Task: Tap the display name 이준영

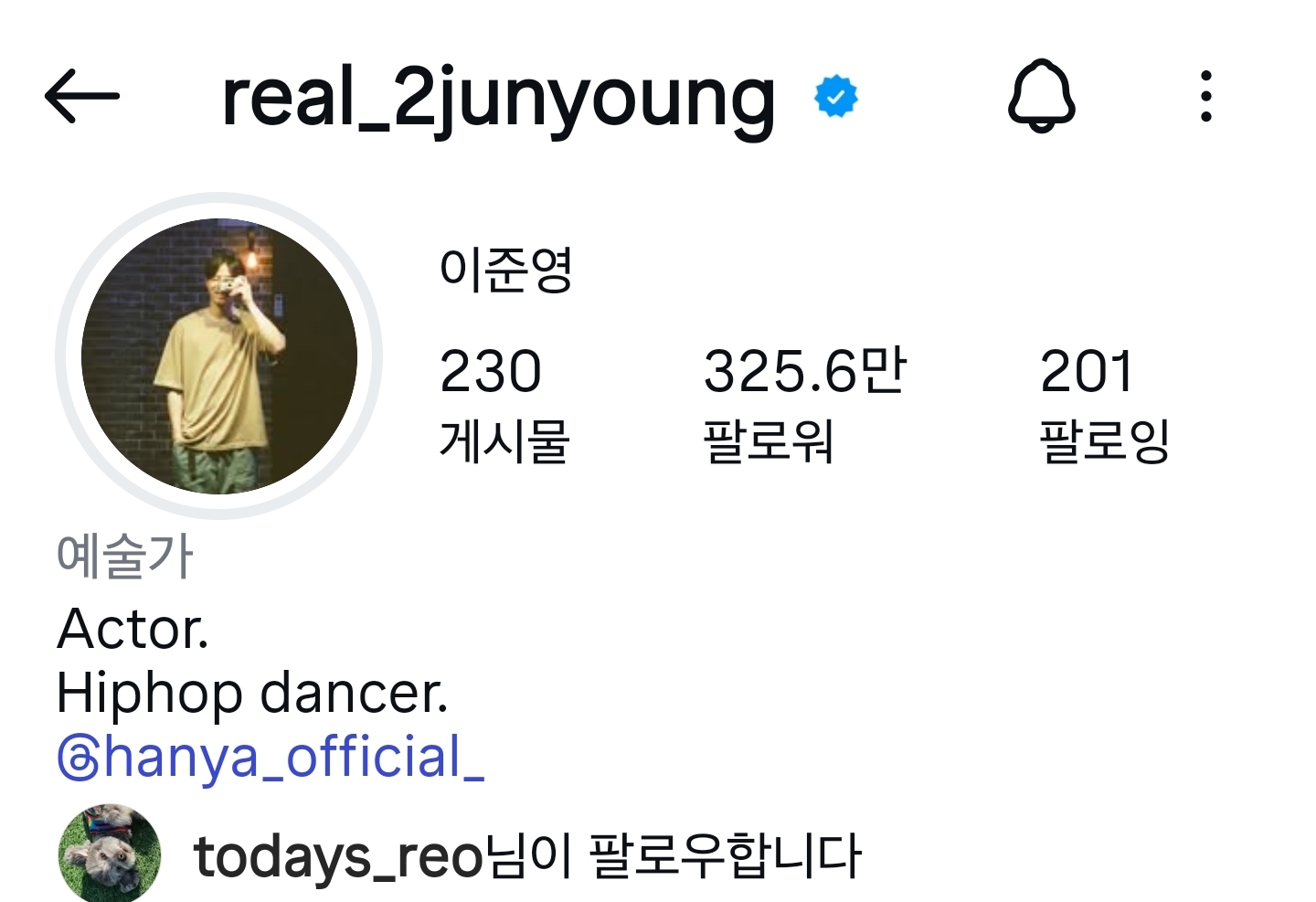Action: click(x=505, y=270)
